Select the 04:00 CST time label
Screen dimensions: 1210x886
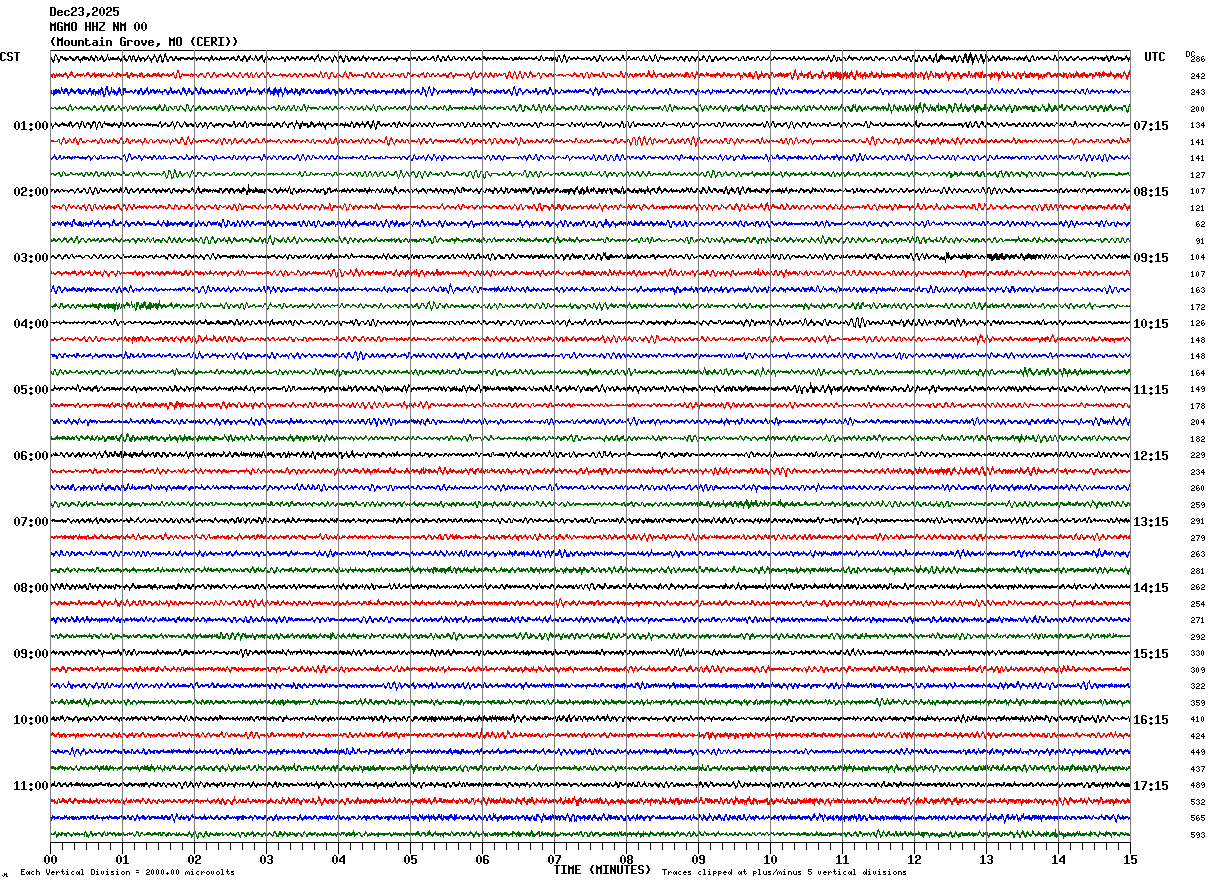pos(31,324)
